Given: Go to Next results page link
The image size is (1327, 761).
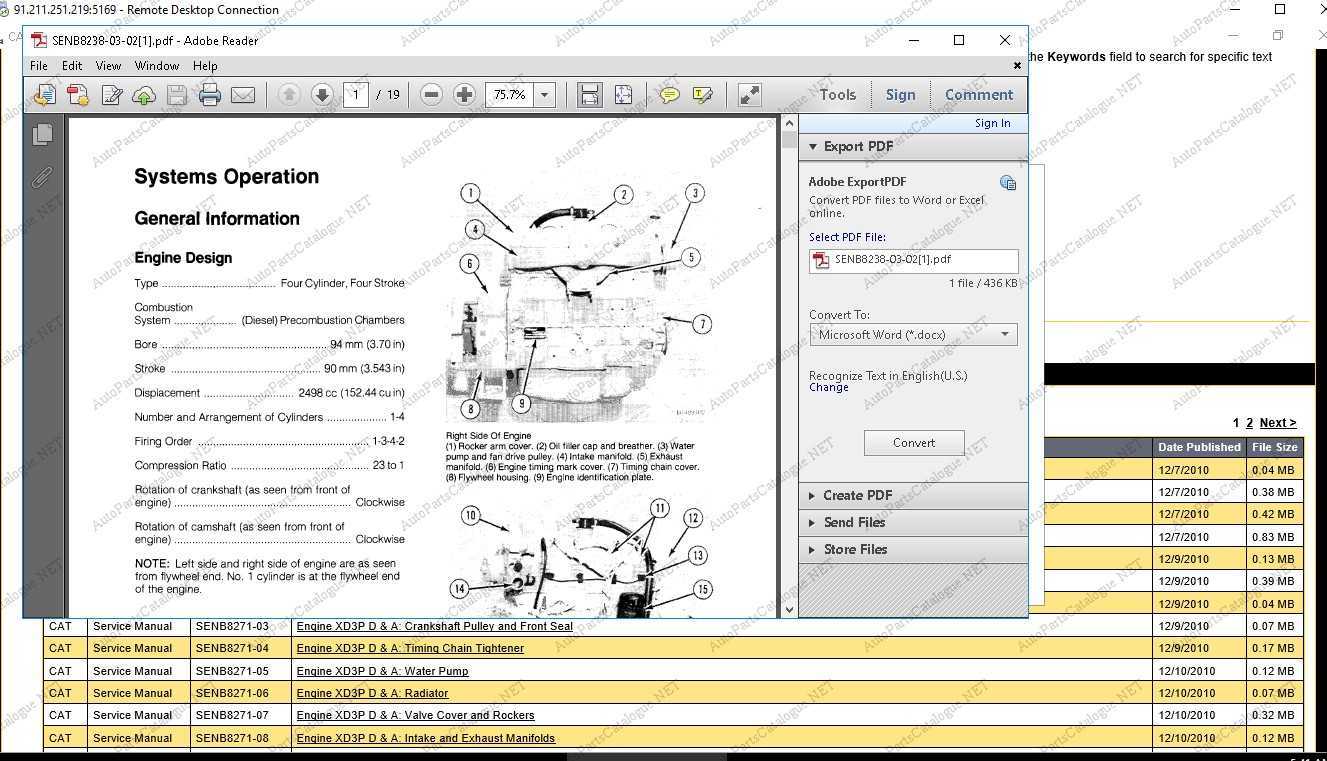Looking at the screenshot, I should [x=1277, y=423].
